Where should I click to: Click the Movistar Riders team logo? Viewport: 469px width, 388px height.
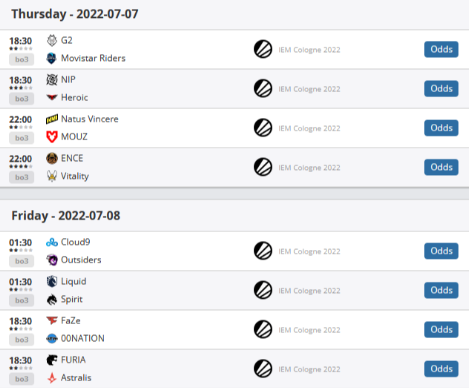click(52, 58)
